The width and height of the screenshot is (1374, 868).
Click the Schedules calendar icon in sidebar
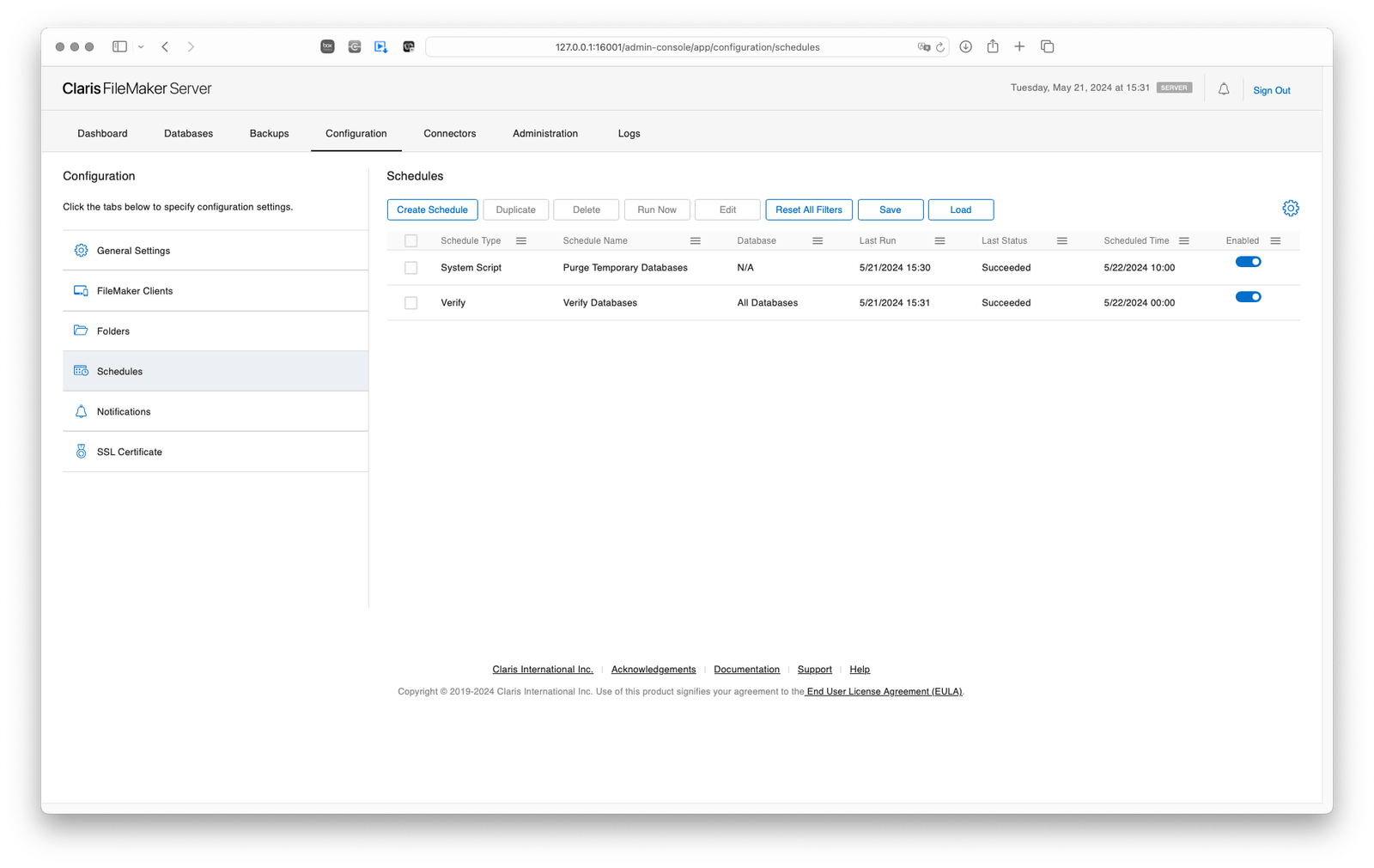[x=81, y=371]
